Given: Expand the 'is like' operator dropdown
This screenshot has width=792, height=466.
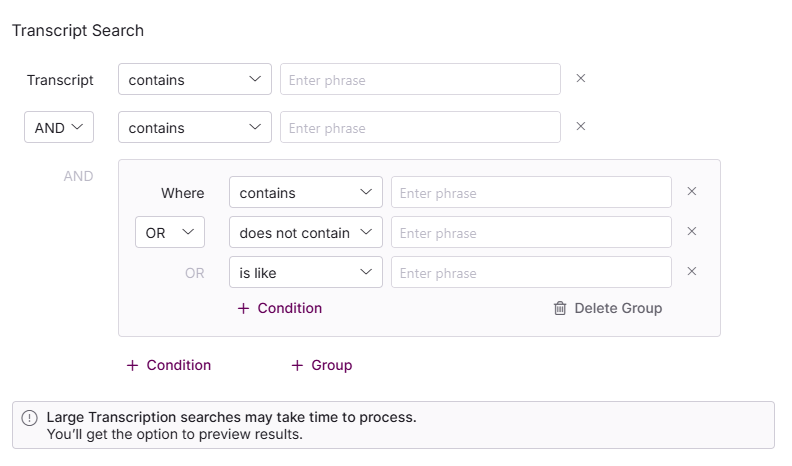Looking at the screenshot, I should 305,272.
